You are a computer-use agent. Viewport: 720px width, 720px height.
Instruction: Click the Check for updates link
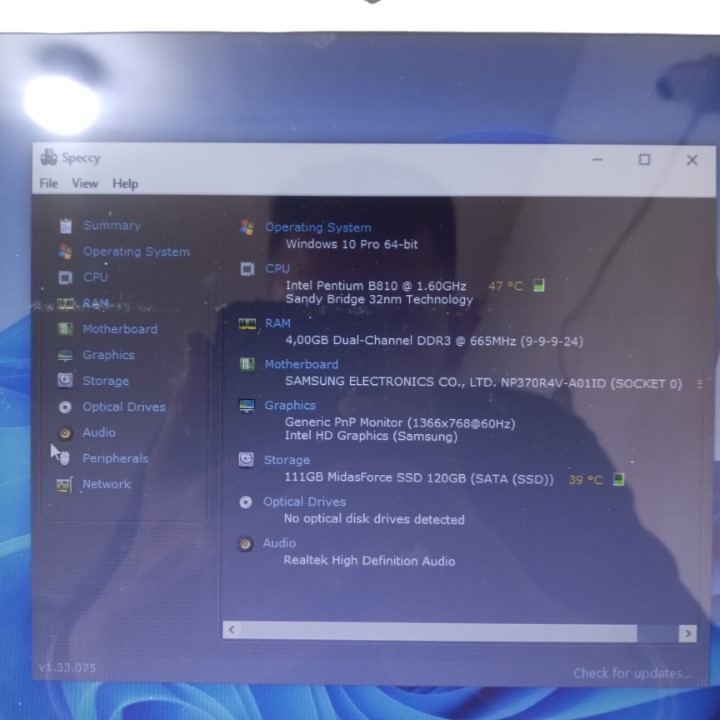tap(631, 673)
